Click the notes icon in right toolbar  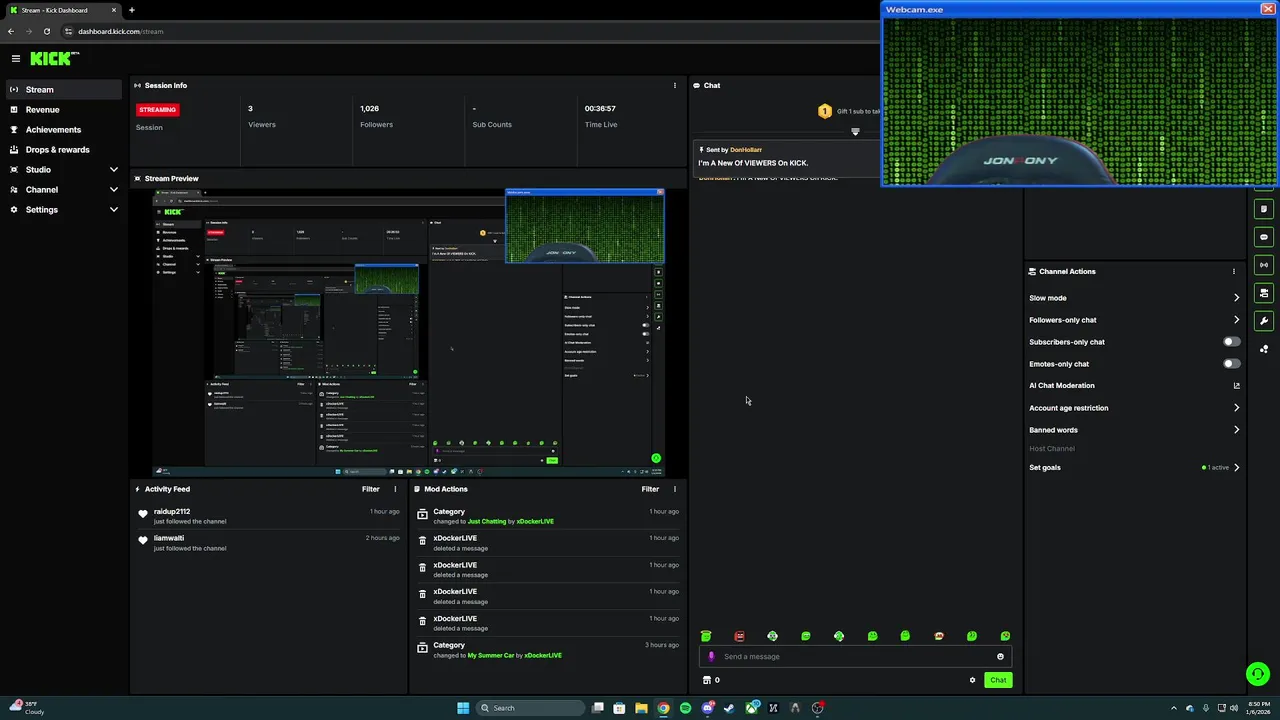(1264, 209)
